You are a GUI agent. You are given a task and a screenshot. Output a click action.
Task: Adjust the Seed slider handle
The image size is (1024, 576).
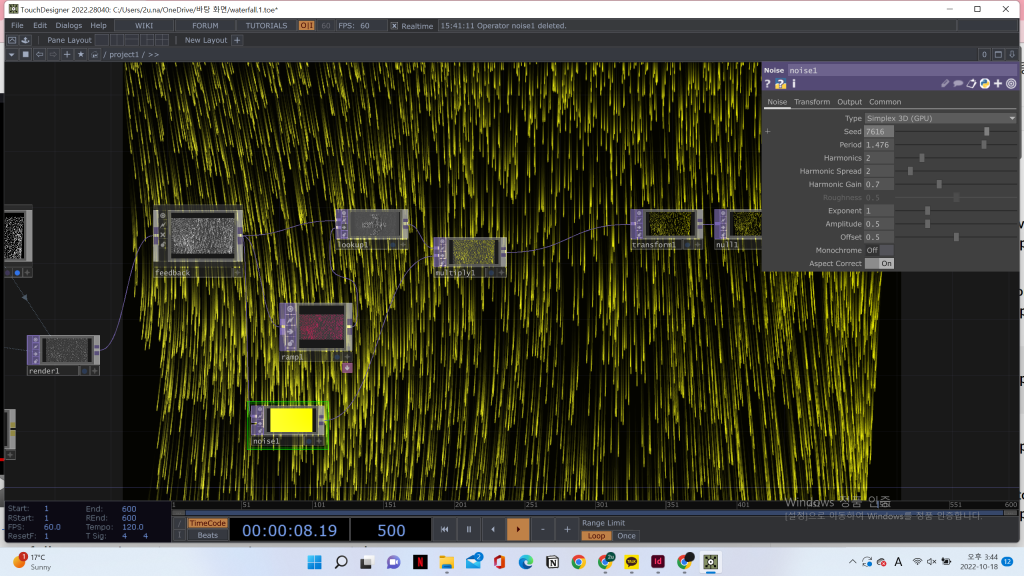tap(987, 131)
